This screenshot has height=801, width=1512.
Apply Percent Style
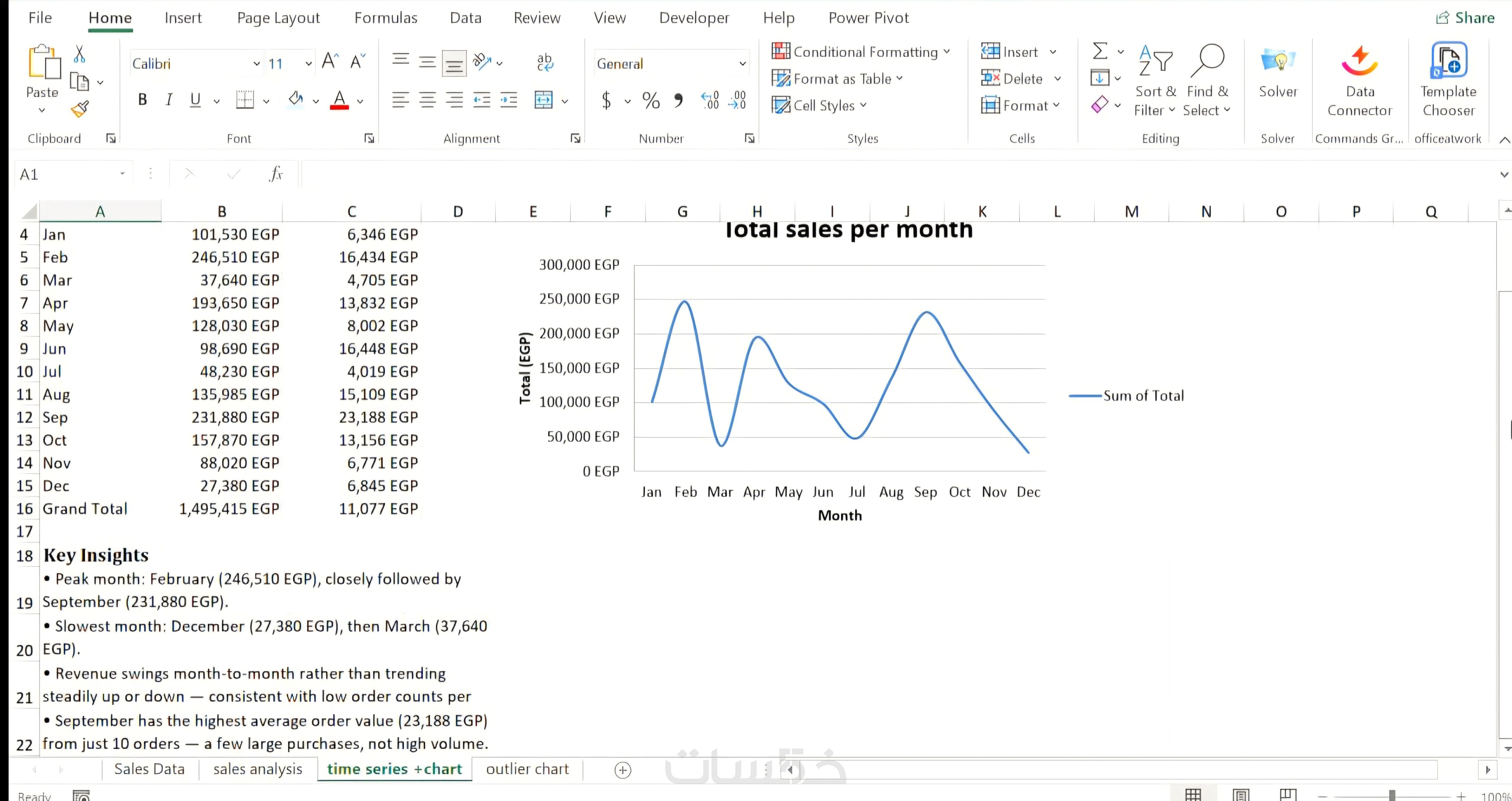point(650,100)
